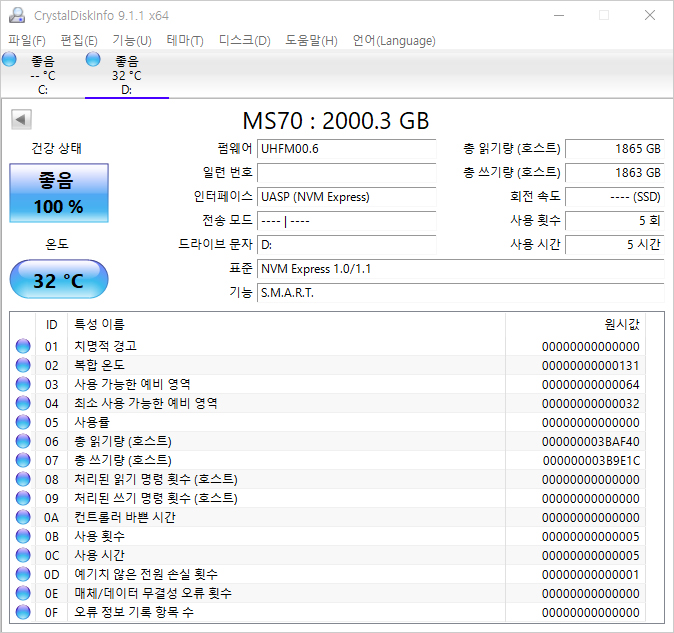Image resolution: width=674 pixels, height=633 pixels.
Task: Click the status orb for attribute 06
Action: 23,441
